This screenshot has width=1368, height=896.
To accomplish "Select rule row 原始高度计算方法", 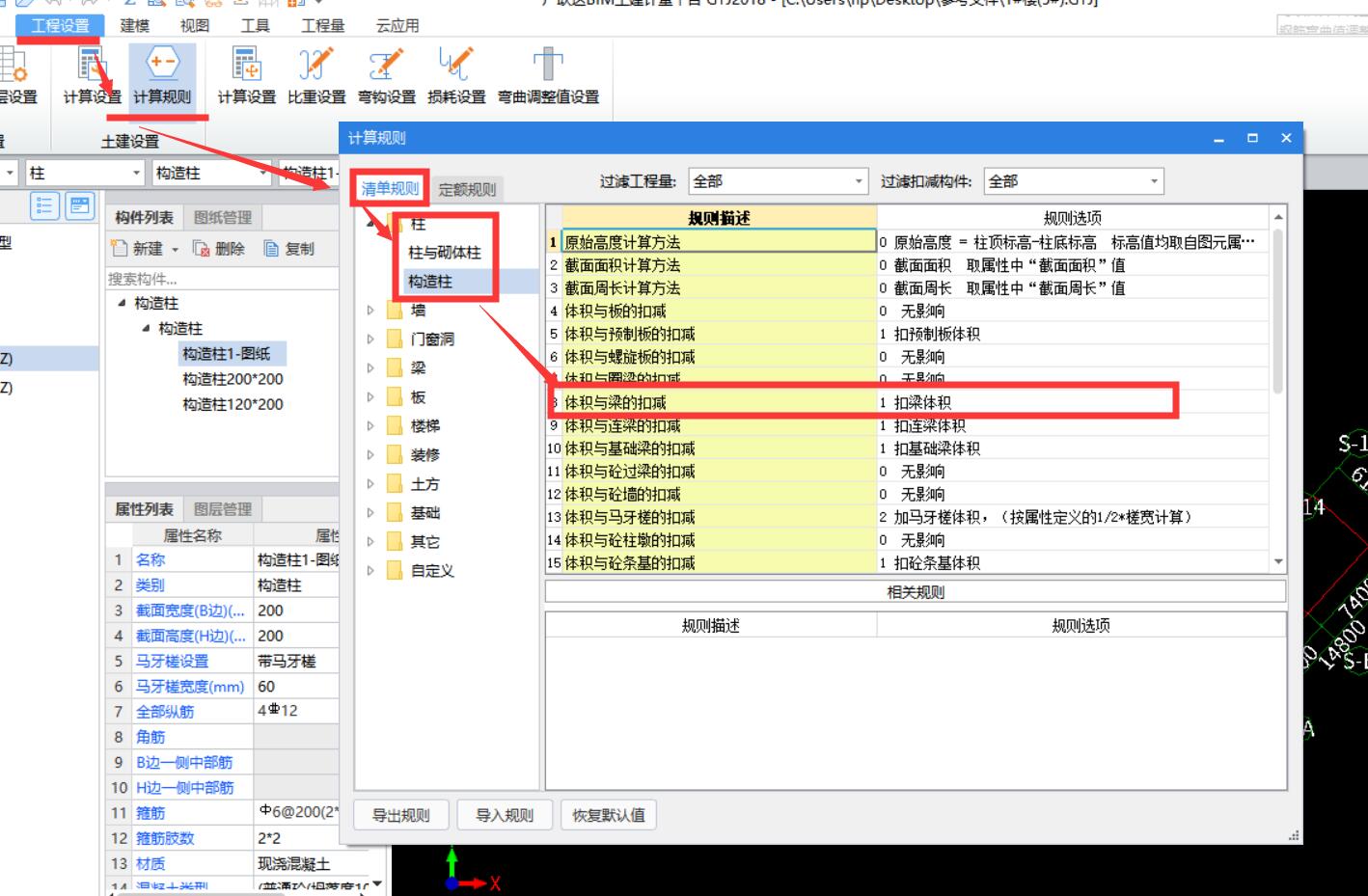I will pyautogui.click(x=907, y=242).
